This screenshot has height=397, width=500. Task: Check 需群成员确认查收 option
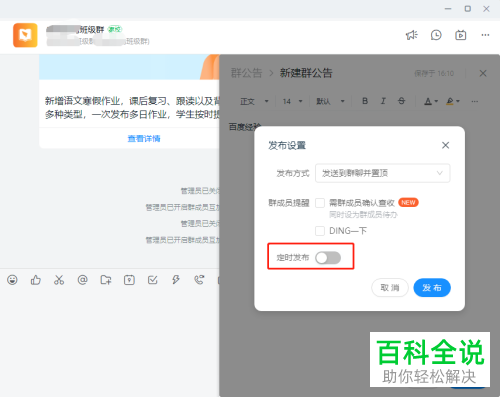tap(320, 203)
